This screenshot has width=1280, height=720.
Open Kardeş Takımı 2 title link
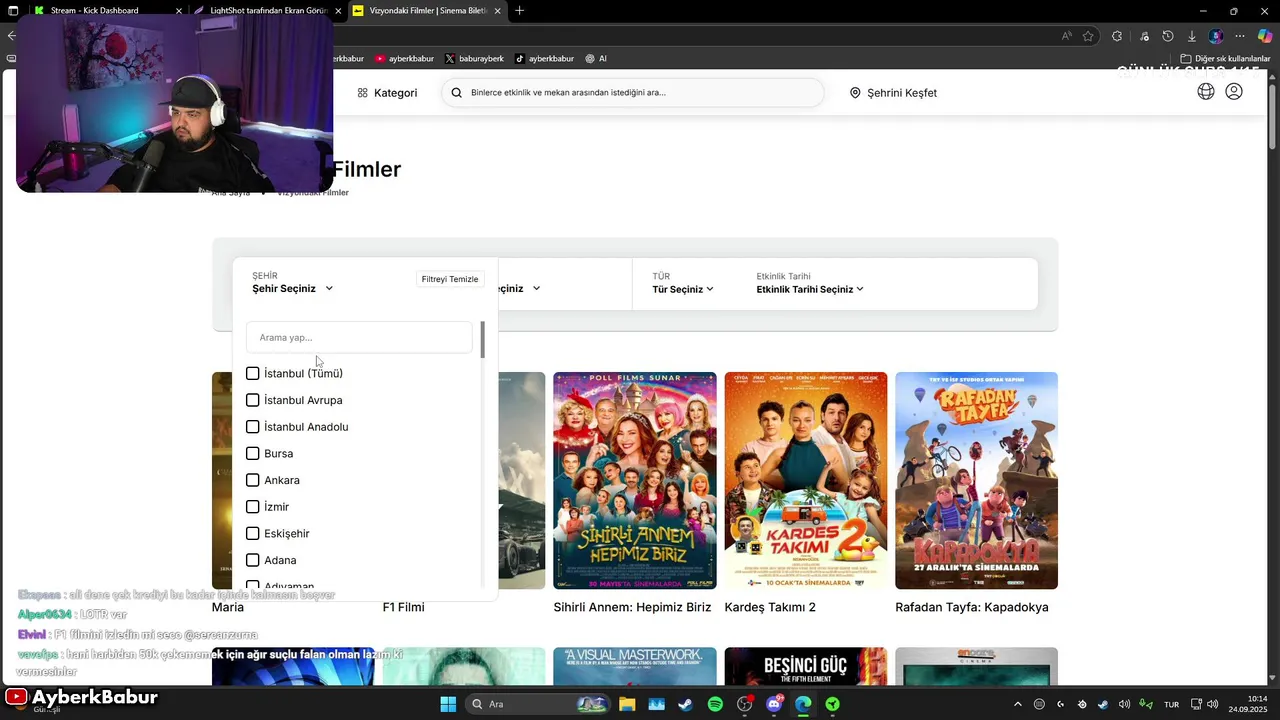770,607
